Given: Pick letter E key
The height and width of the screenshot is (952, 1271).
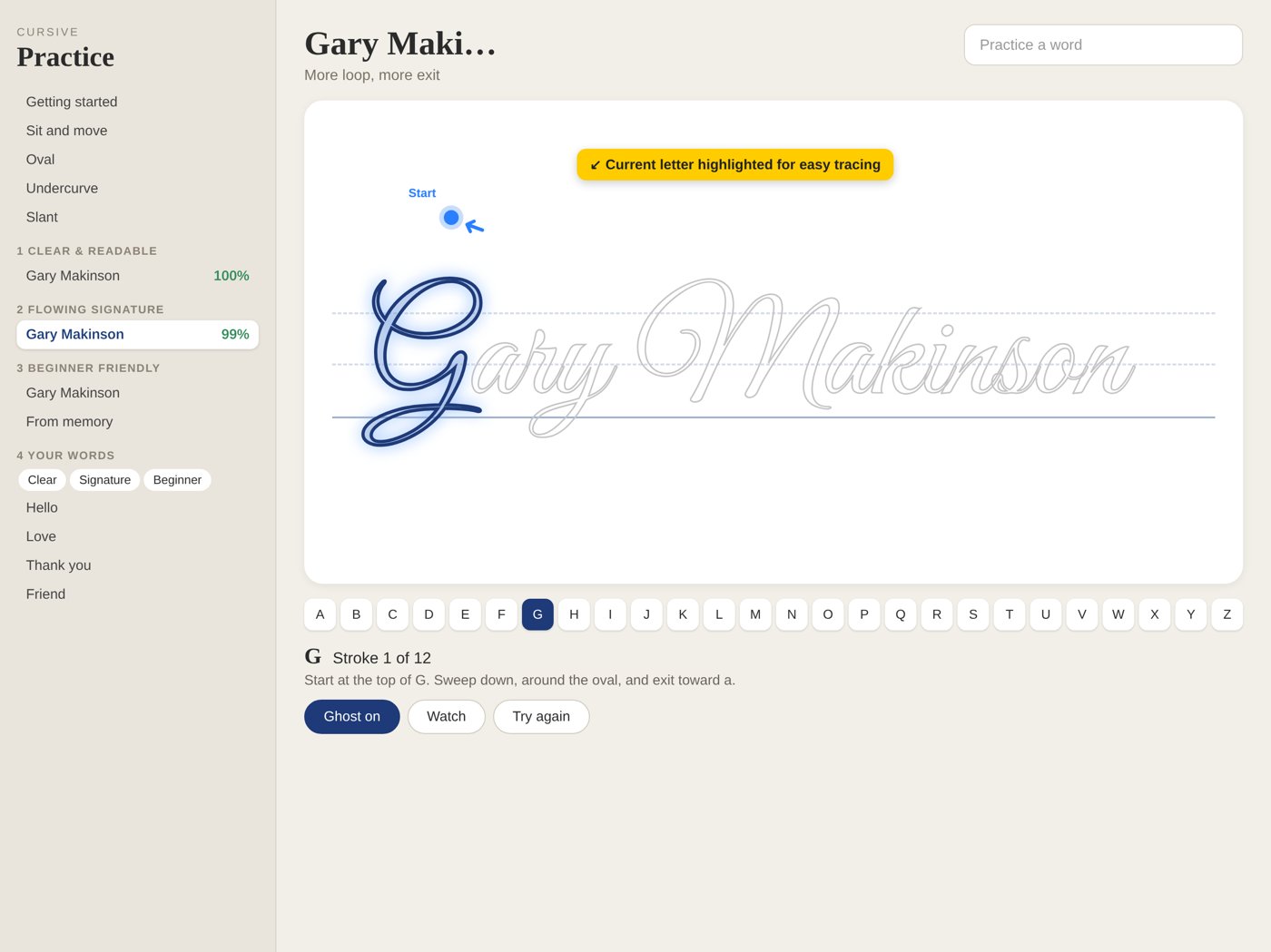Looking at the screenshot, I should coord(465,614).
